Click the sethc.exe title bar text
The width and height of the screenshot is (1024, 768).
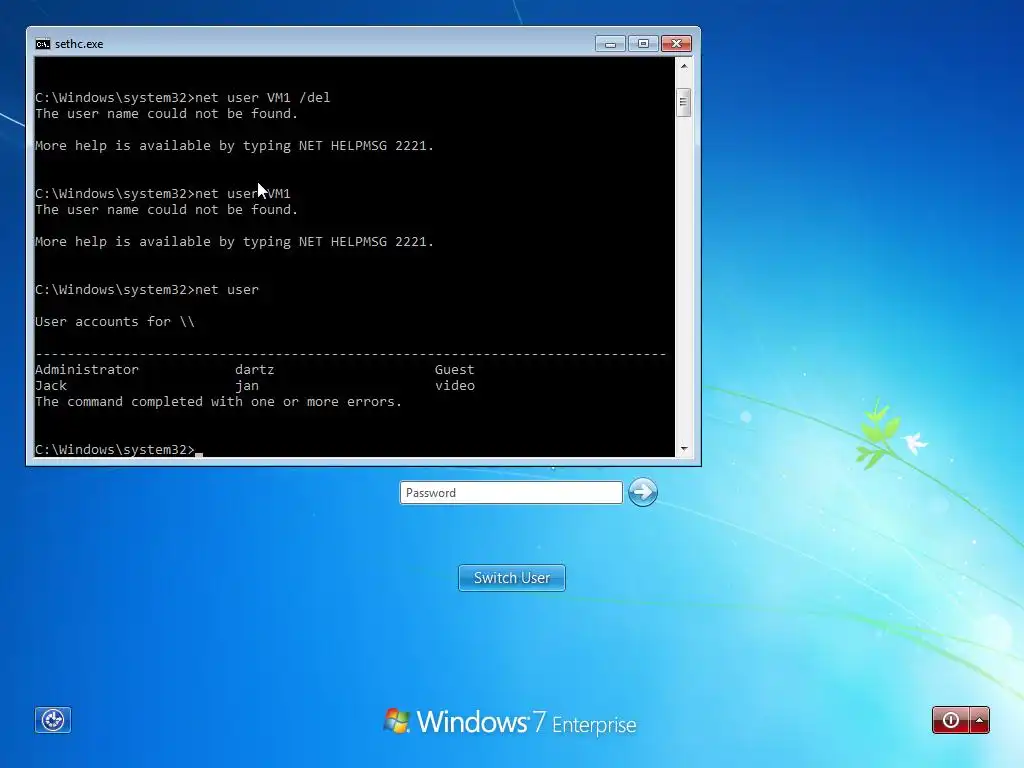[x=79, y=44]
